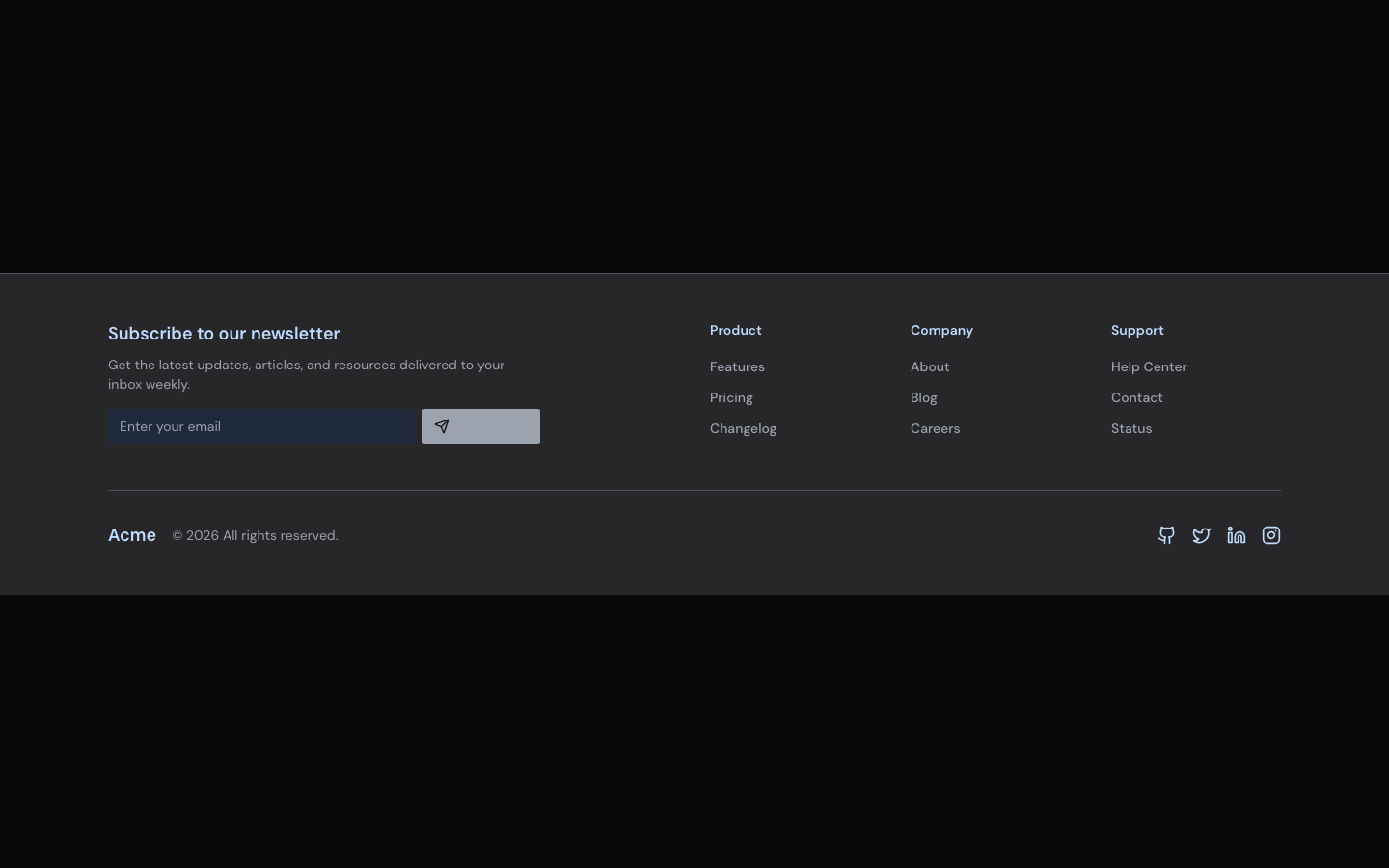Visit the Blog
This screenshot has height=868, width=1389.
[x=923, y=397]
